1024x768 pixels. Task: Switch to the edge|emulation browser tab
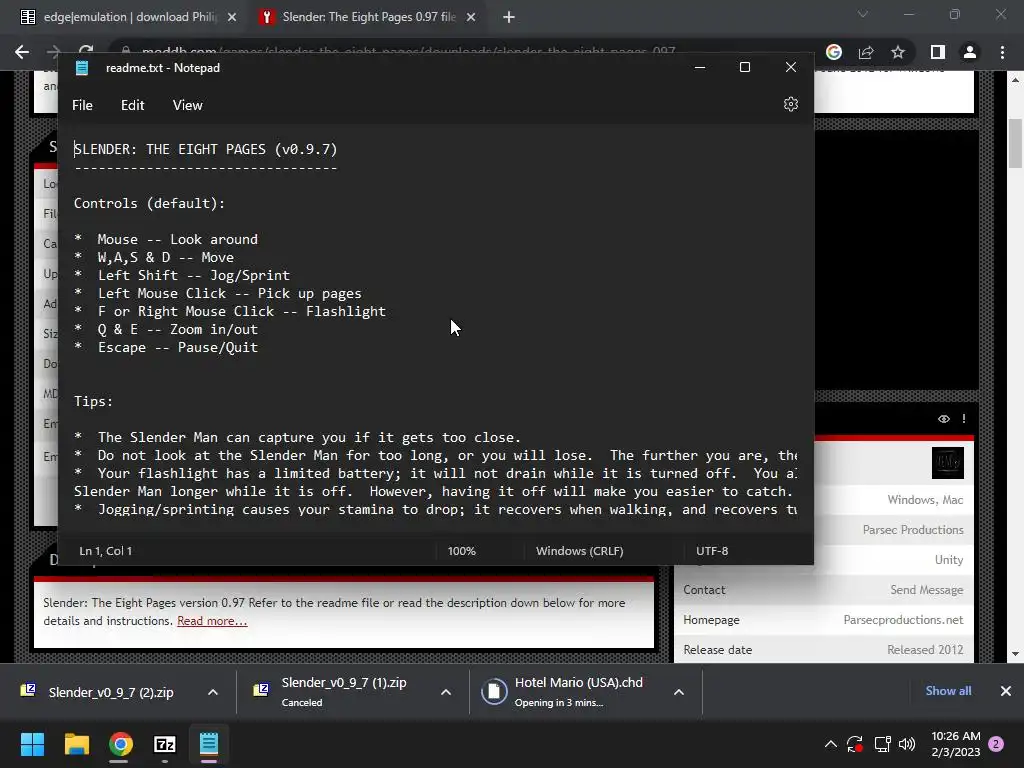click(129, 17)
